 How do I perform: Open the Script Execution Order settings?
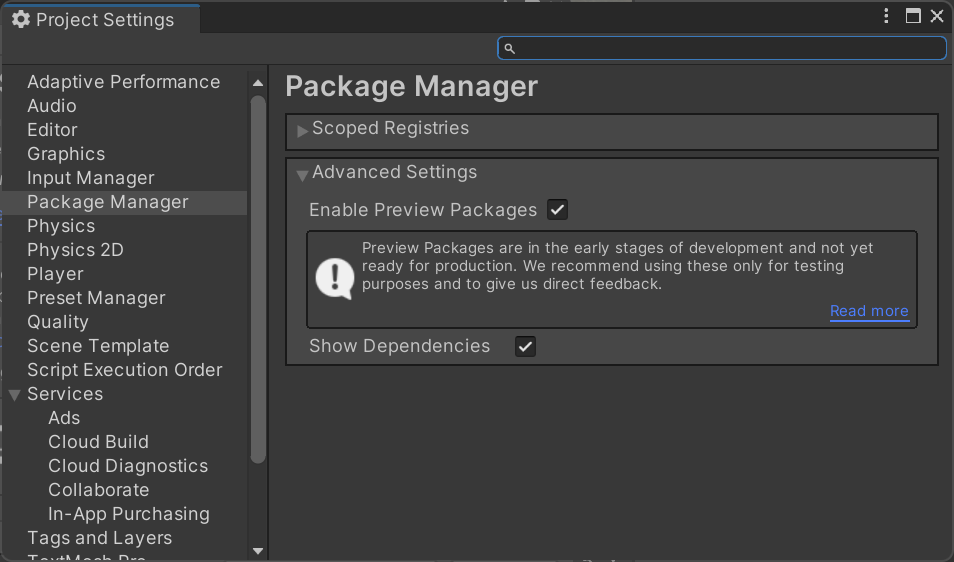[124, 370]
